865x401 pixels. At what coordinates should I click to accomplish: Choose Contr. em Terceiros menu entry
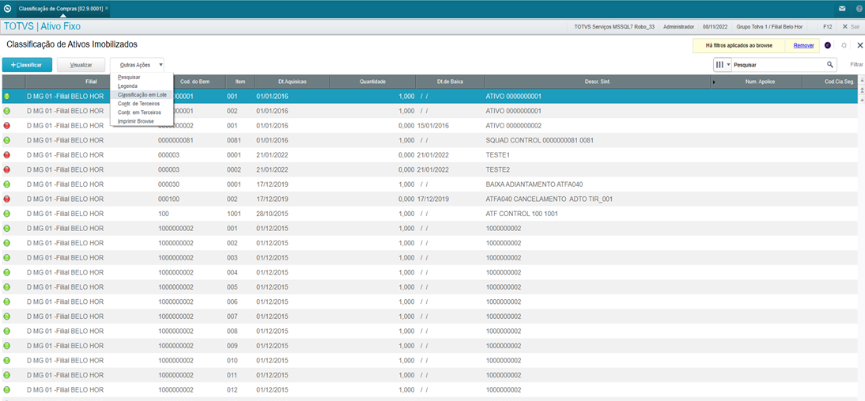point(139,112)
